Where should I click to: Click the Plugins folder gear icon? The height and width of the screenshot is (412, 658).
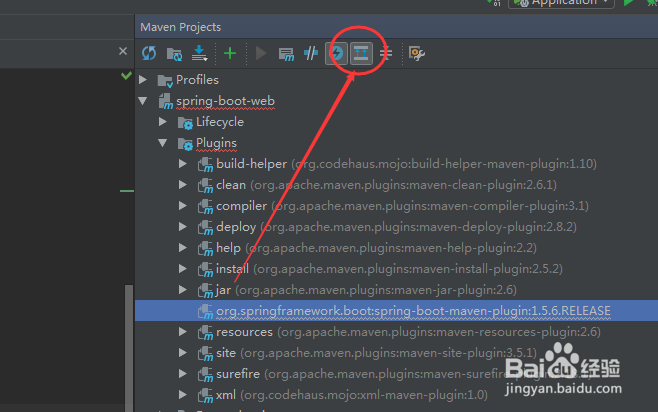coord(185,143)
